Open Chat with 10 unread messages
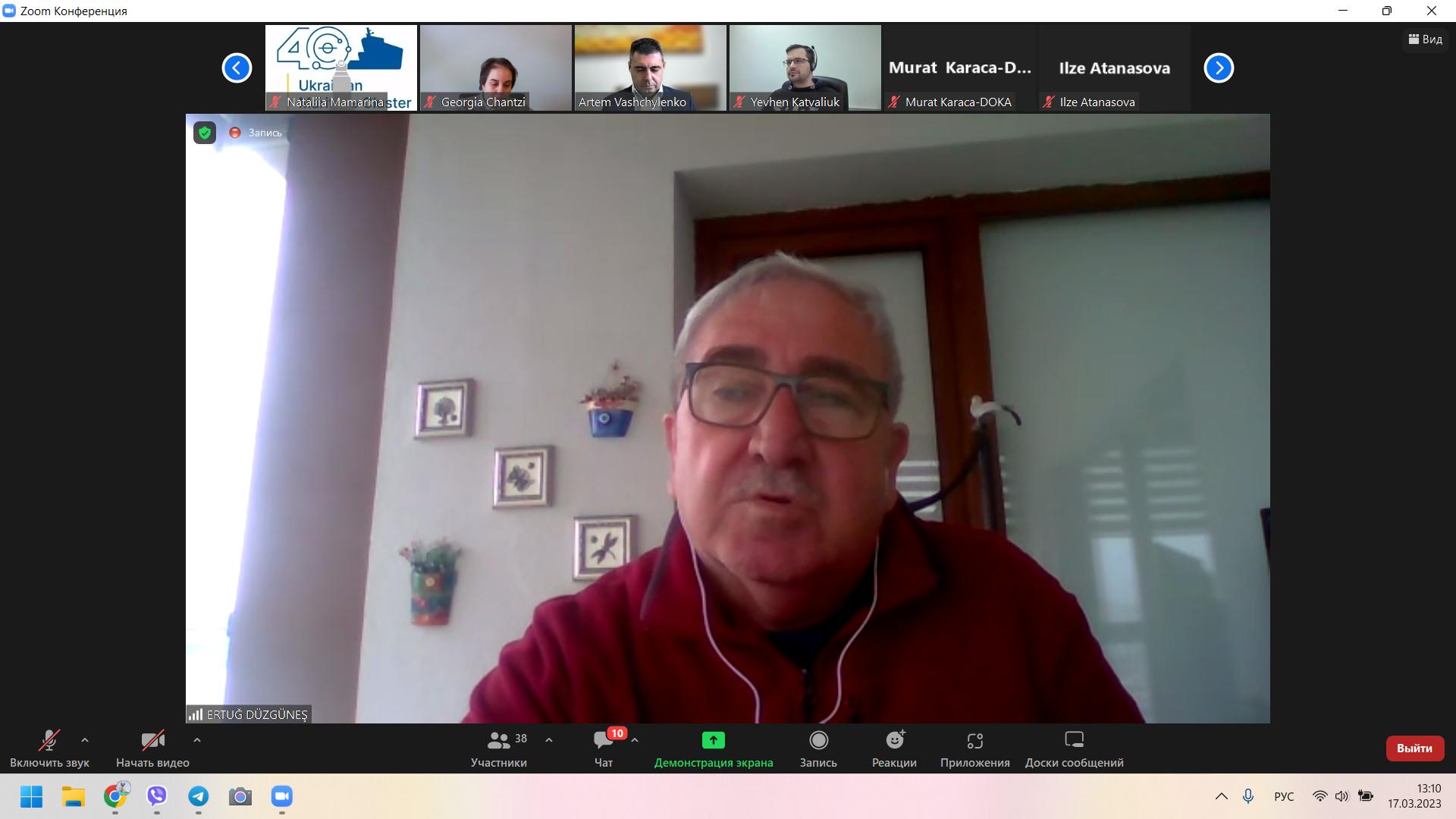This screenshot has height=819, width=1456. click(x=604, y=741)
